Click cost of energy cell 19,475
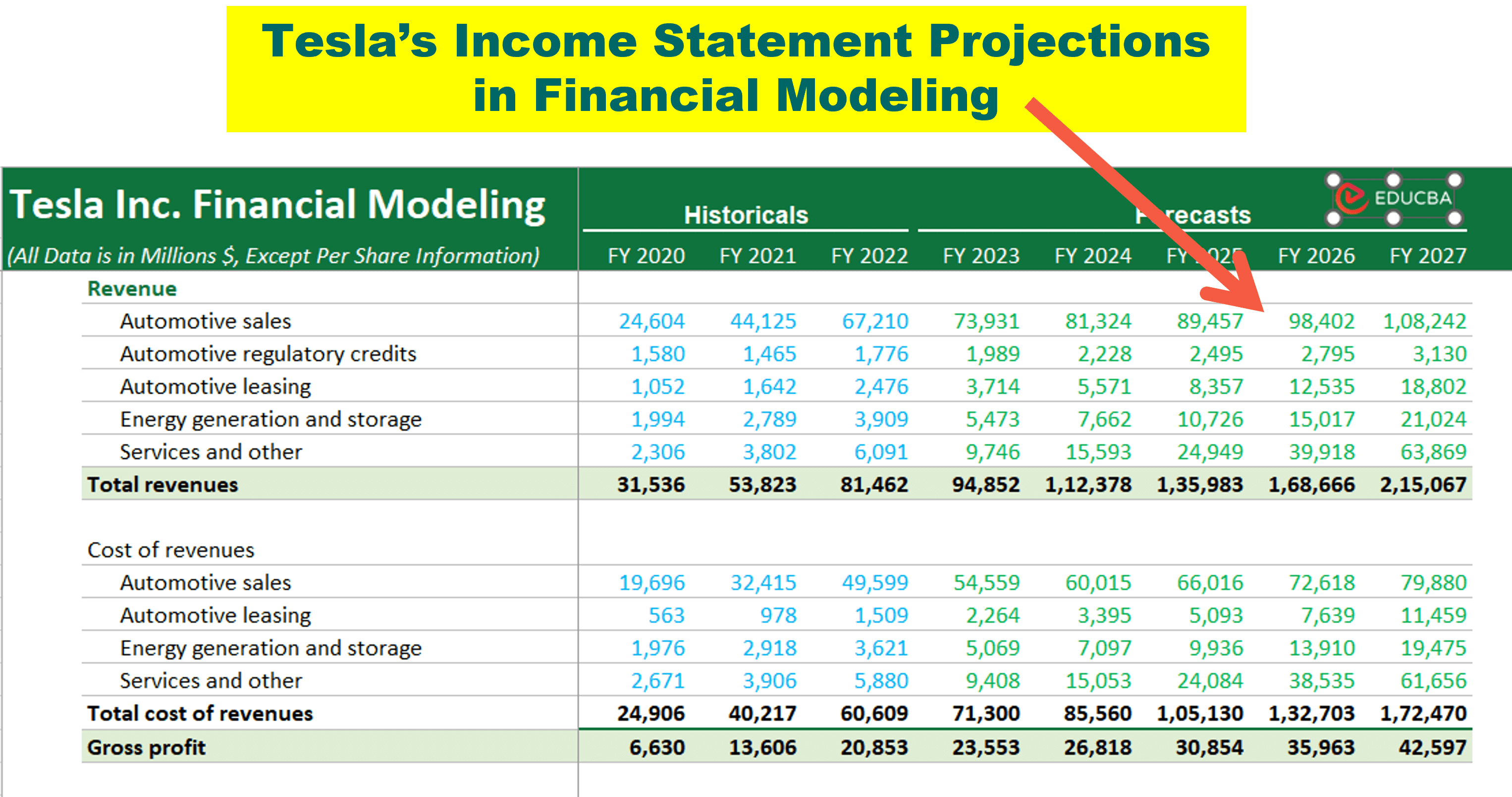 click(x=1434, y=648)
